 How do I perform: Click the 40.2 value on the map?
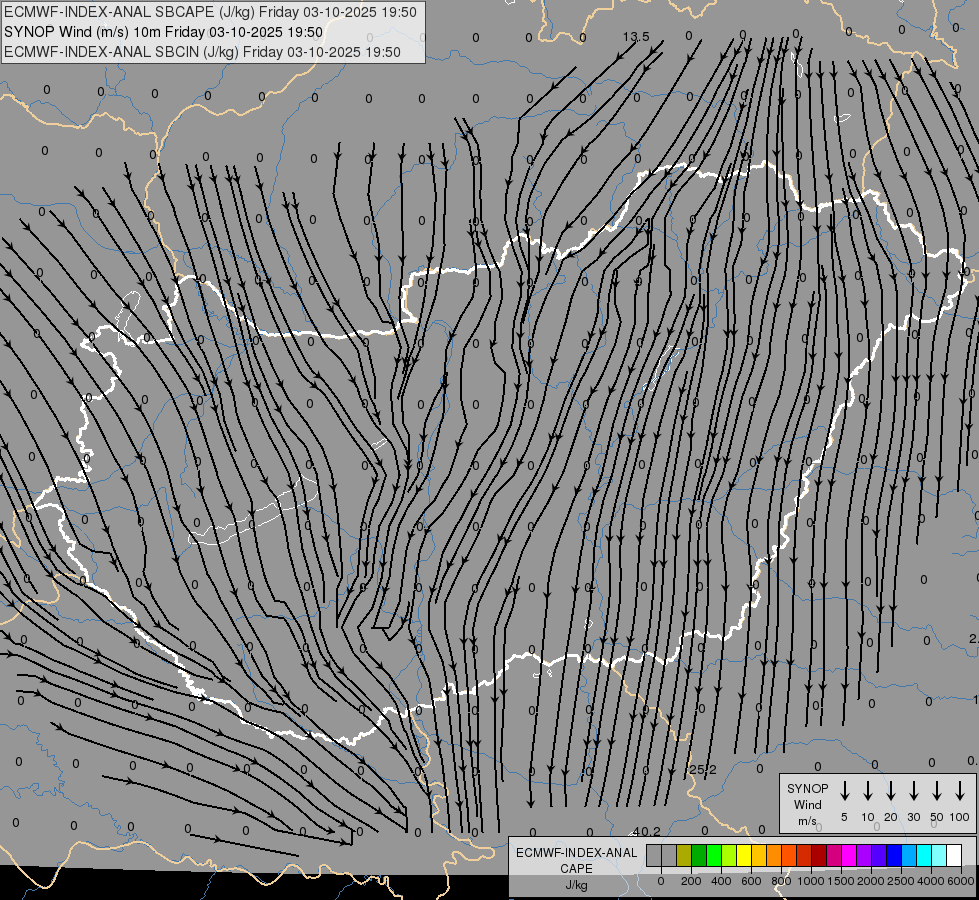(x=646, y=831)
